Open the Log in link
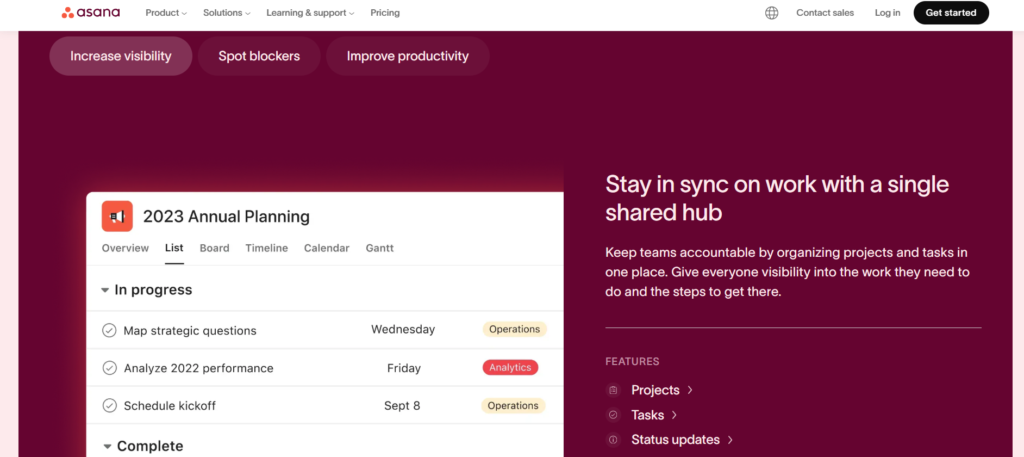The height and width of the screenshot is (457, 1024). tap(887, 13)
